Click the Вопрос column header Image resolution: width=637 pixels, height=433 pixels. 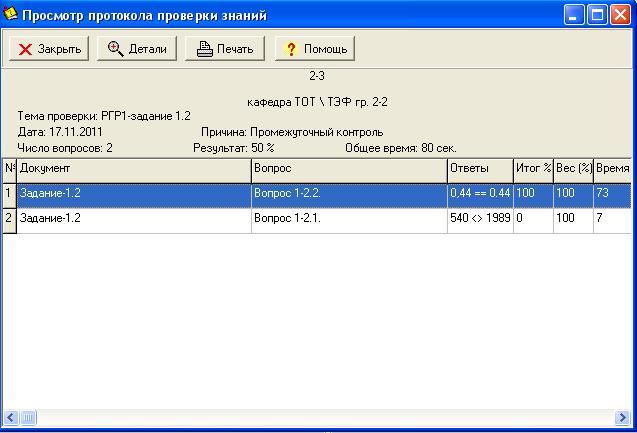click(x=349, y=171)
